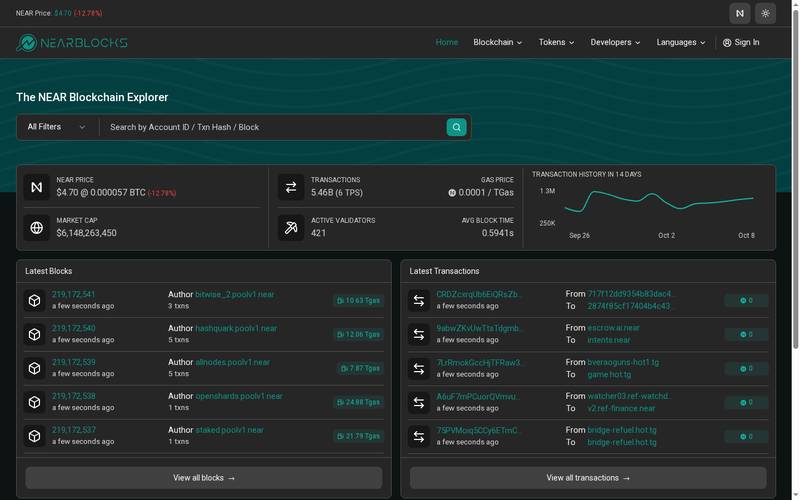This screenshot has width=800, height=500.
Task: Click swap icon for transaction CRDZcirqUb6EiQRsZb
Action: click(x=418, y=301)
